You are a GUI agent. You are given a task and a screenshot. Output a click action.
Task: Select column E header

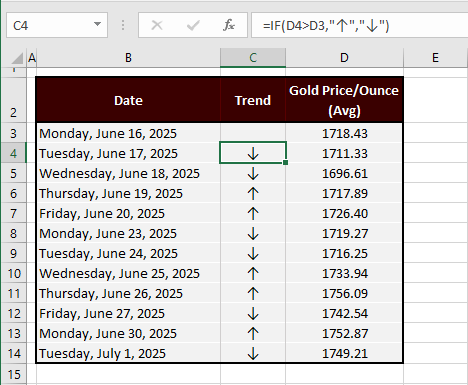[x=435, y=58]
